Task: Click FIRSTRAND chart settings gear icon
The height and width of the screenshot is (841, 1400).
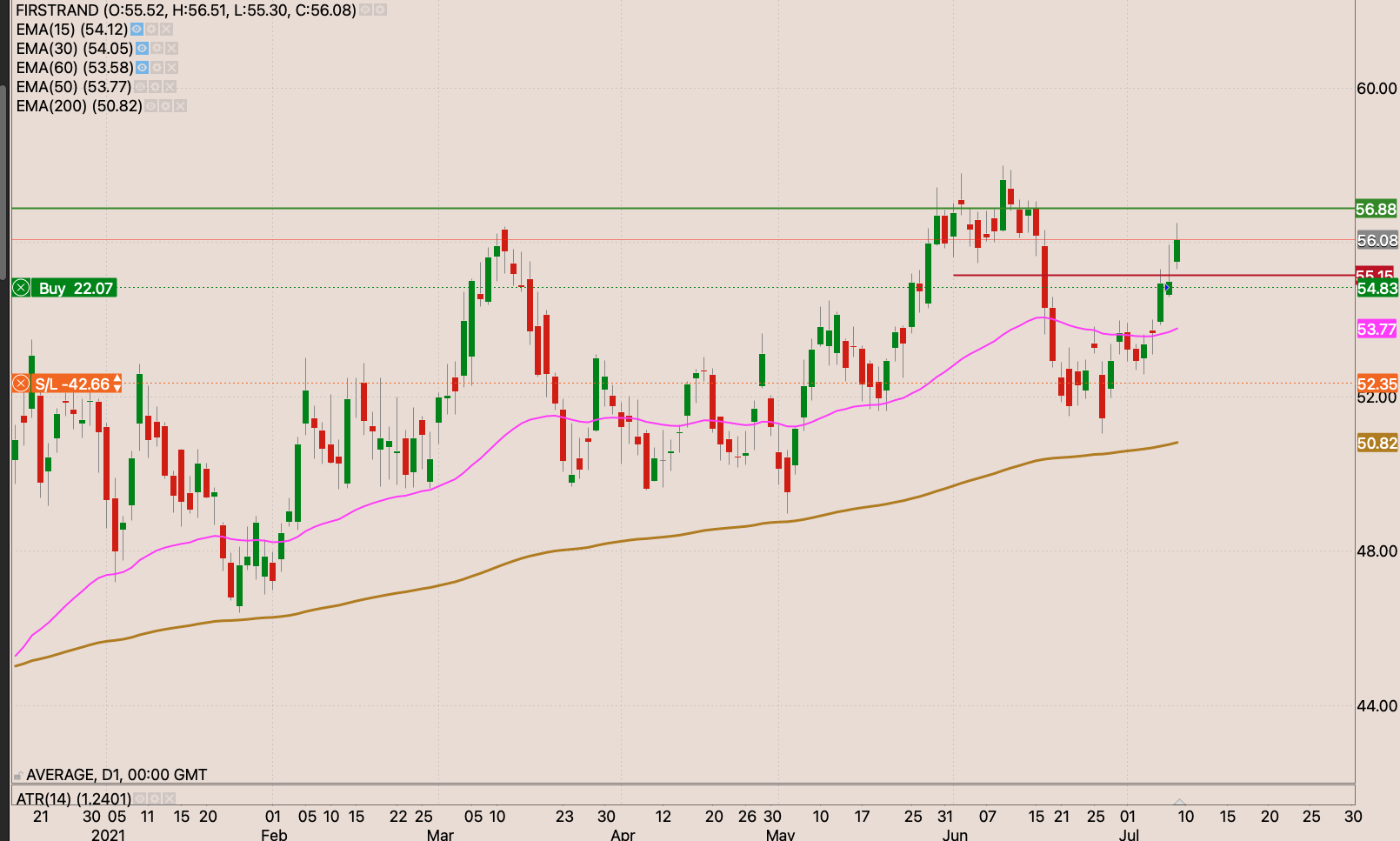Action: pyautogui.click(x=380, y=10)
